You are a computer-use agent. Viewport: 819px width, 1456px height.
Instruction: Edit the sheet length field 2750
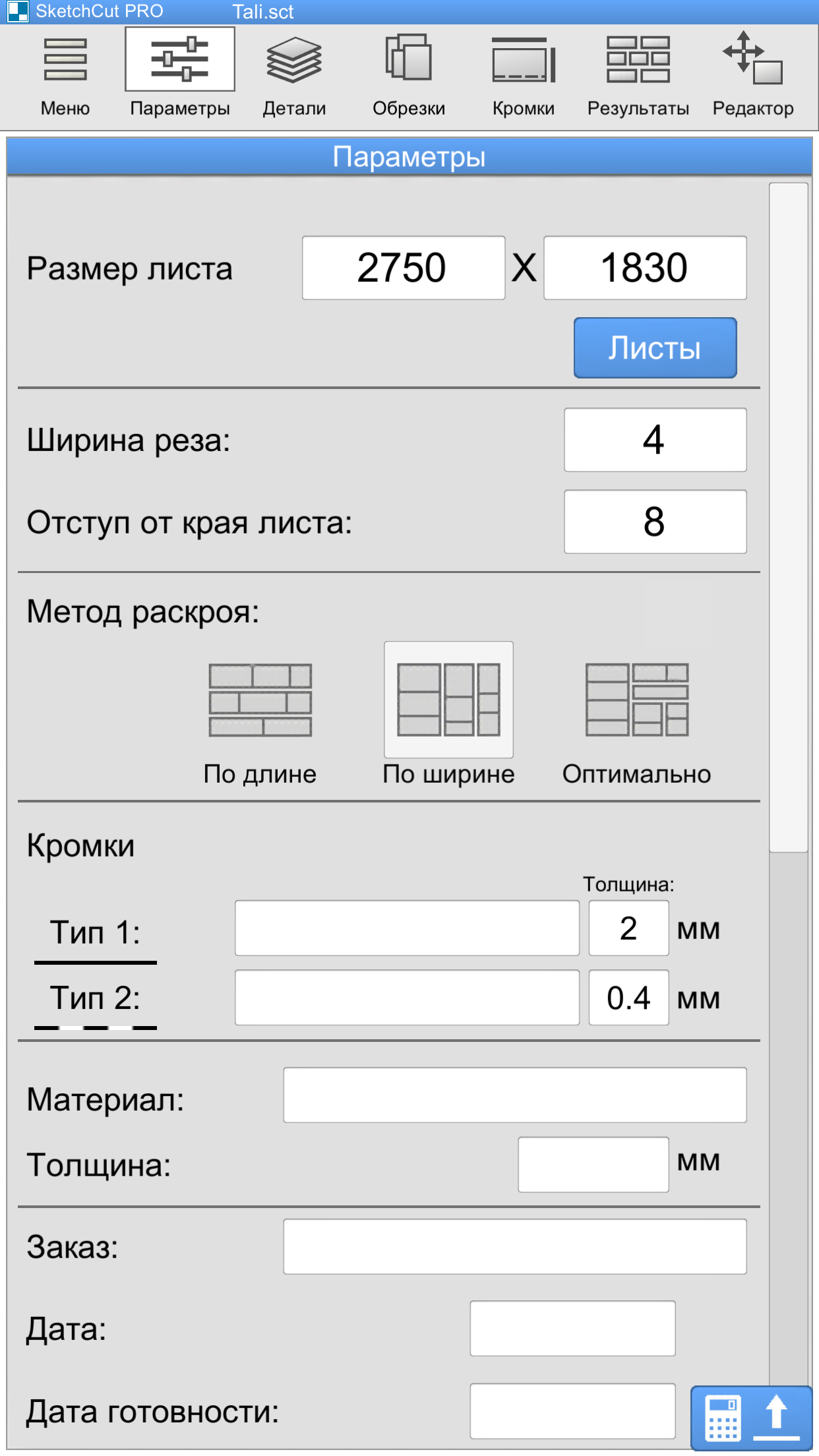404,268
